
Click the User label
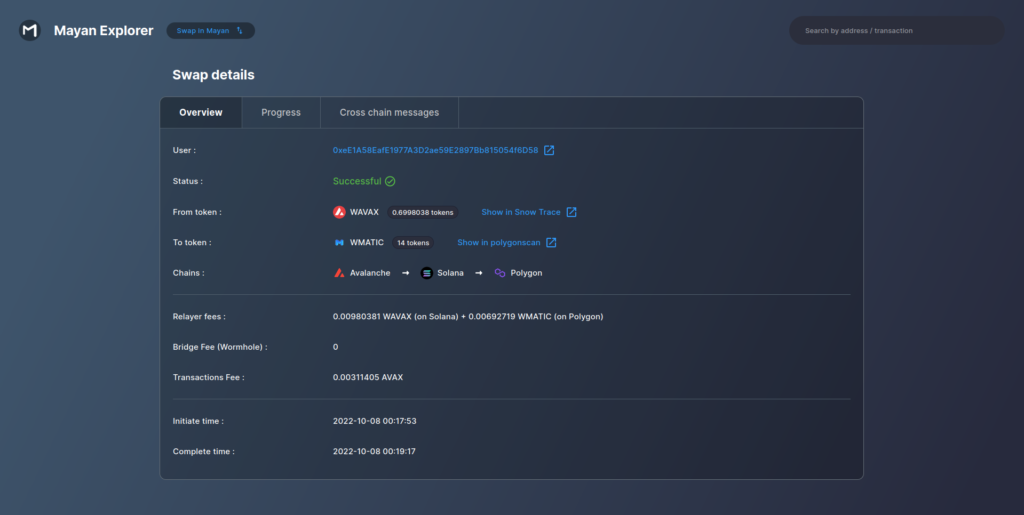184,150
